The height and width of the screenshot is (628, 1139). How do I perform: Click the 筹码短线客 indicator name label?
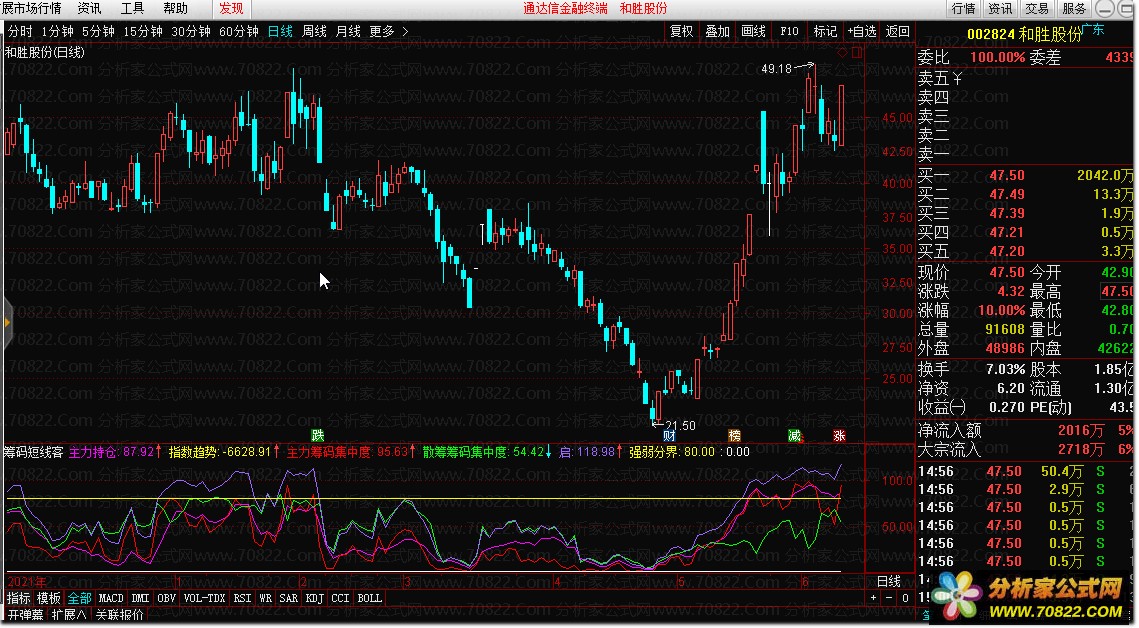(x=33, y=452)
